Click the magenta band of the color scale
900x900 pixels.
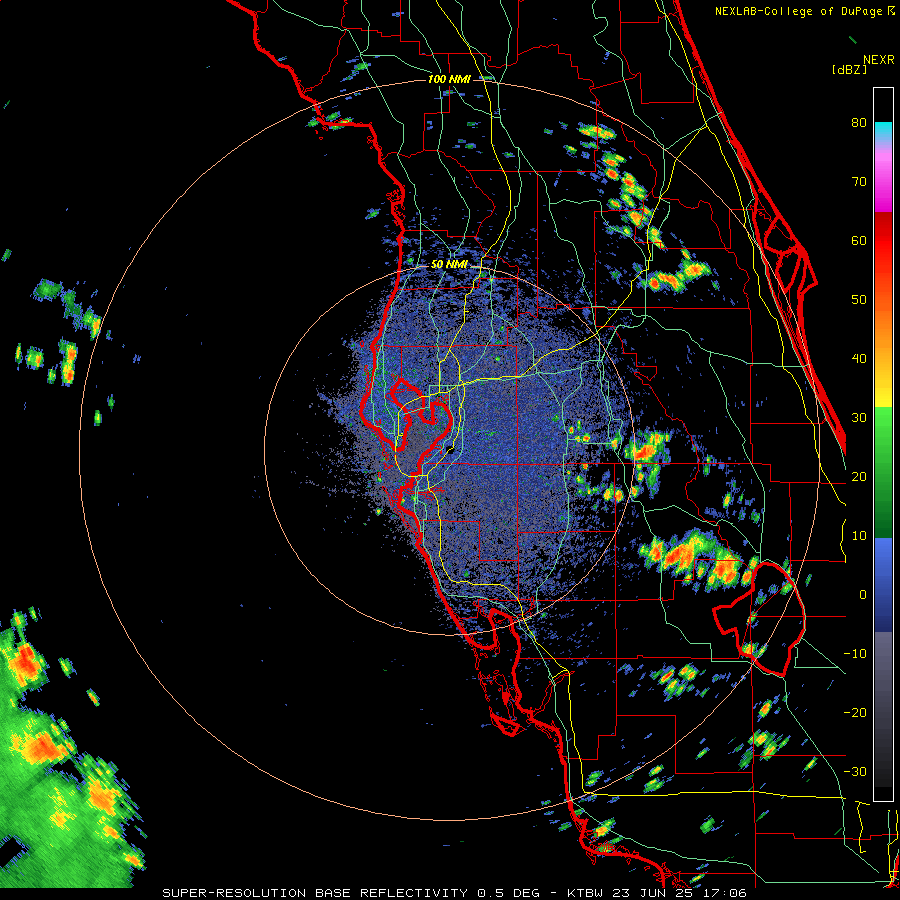pyautogui.click(x=883, y=184)
